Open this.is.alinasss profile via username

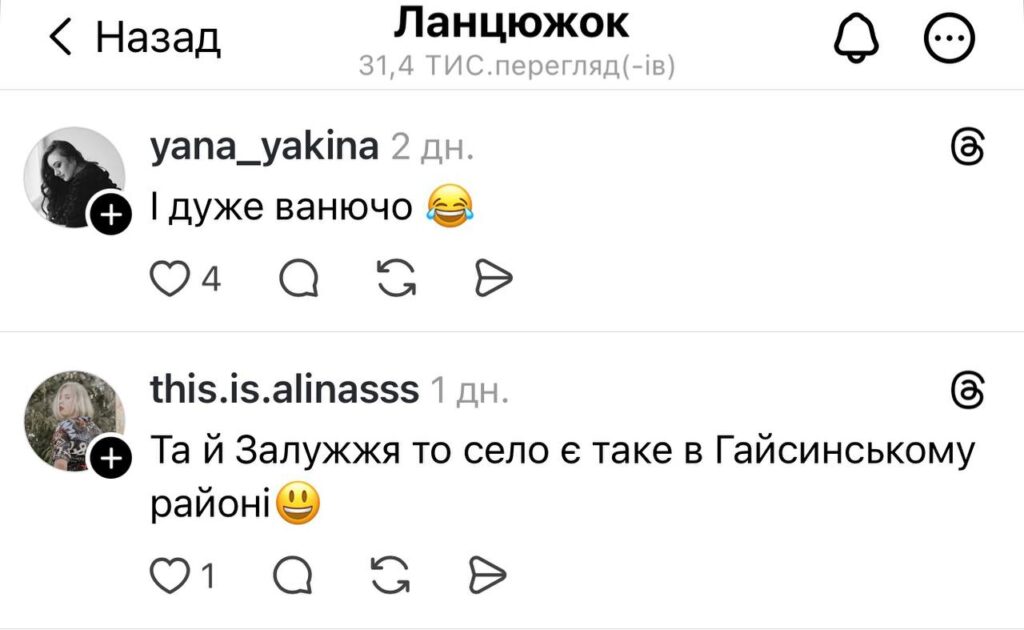pyautogui.click(x=284, y=390)
